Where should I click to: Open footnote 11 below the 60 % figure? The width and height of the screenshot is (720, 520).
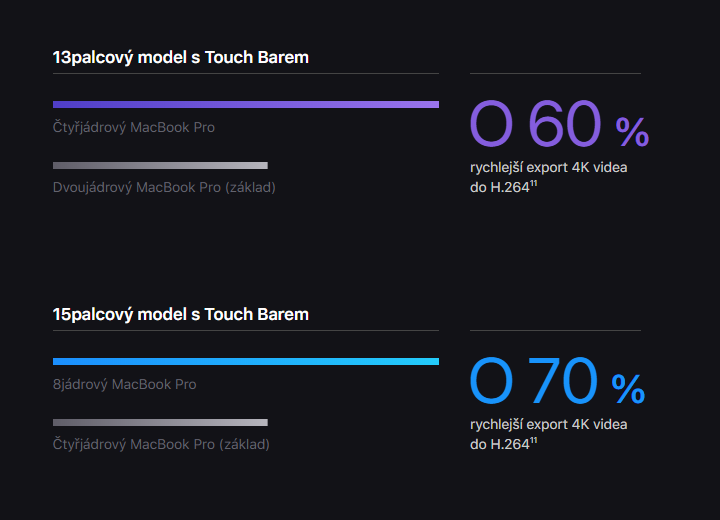pos(534,183)
